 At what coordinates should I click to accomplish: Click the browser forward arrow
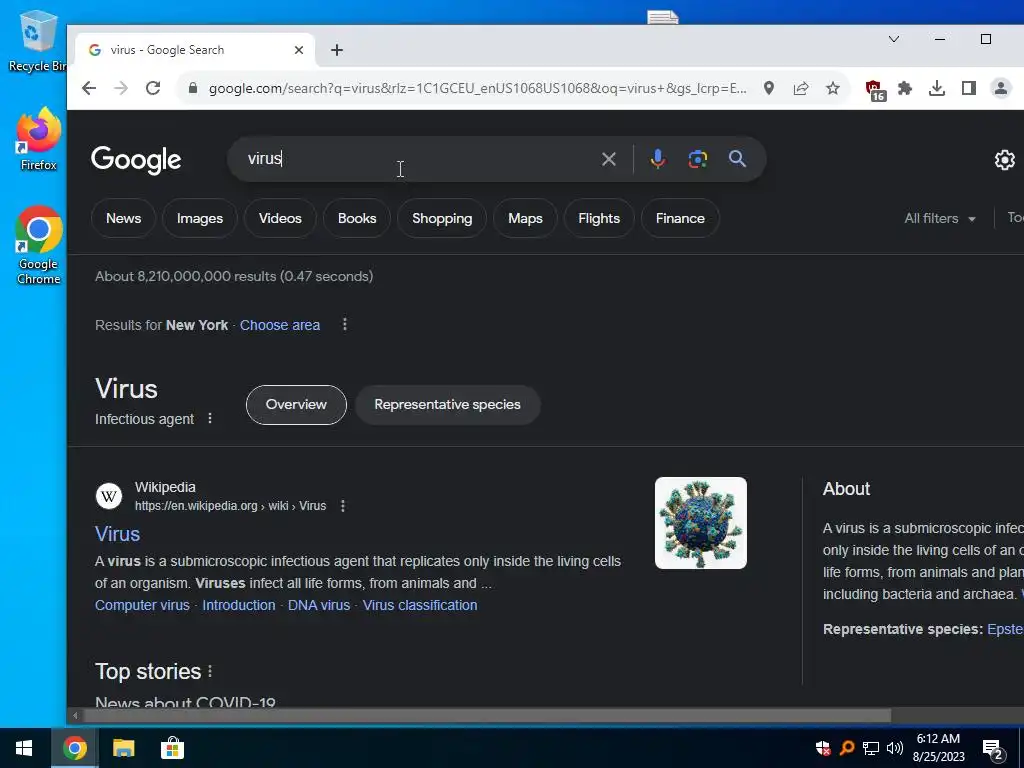tap(121, 88)
